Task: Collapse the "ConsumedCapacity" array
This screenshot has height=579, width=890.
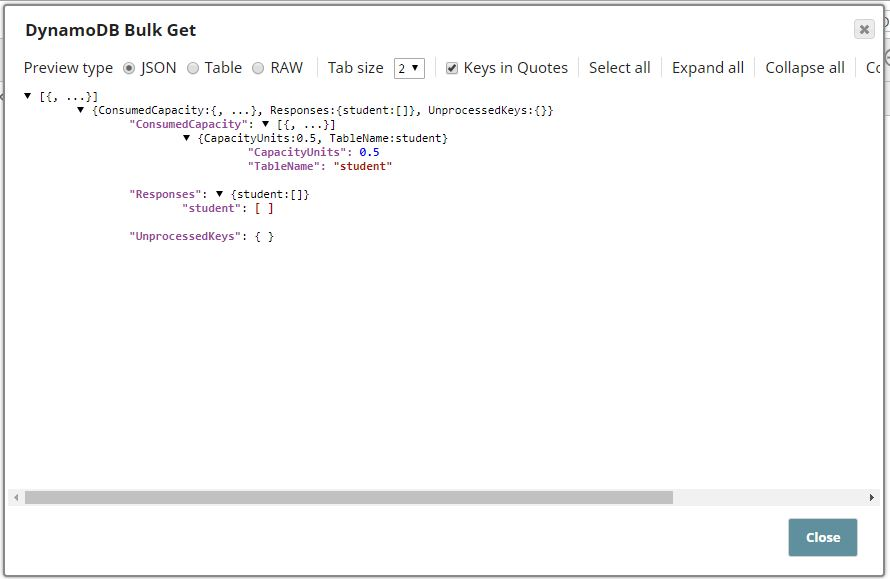Action: [x=265, y=124]
